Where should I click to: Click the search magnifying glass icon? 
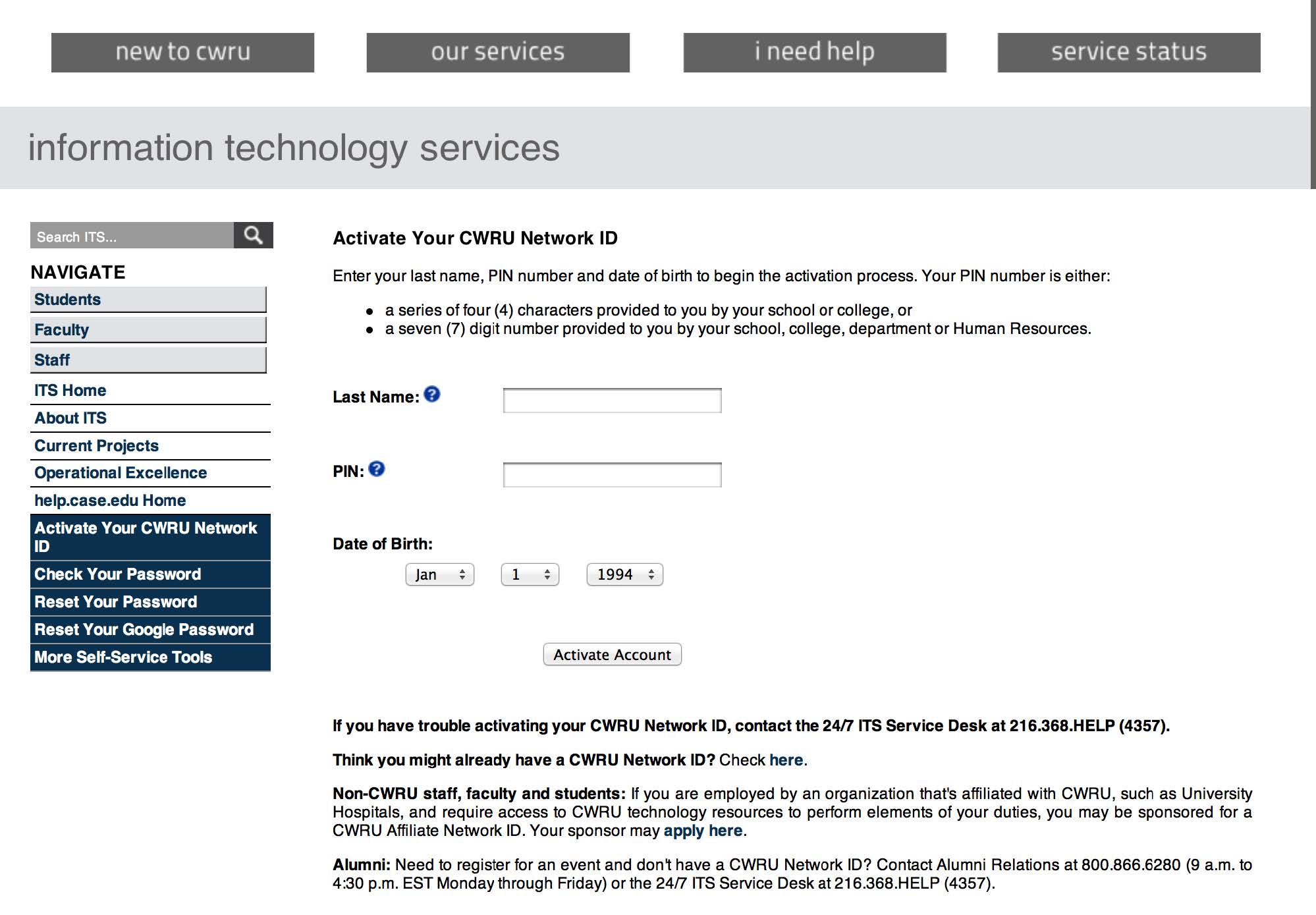point(254,235)
